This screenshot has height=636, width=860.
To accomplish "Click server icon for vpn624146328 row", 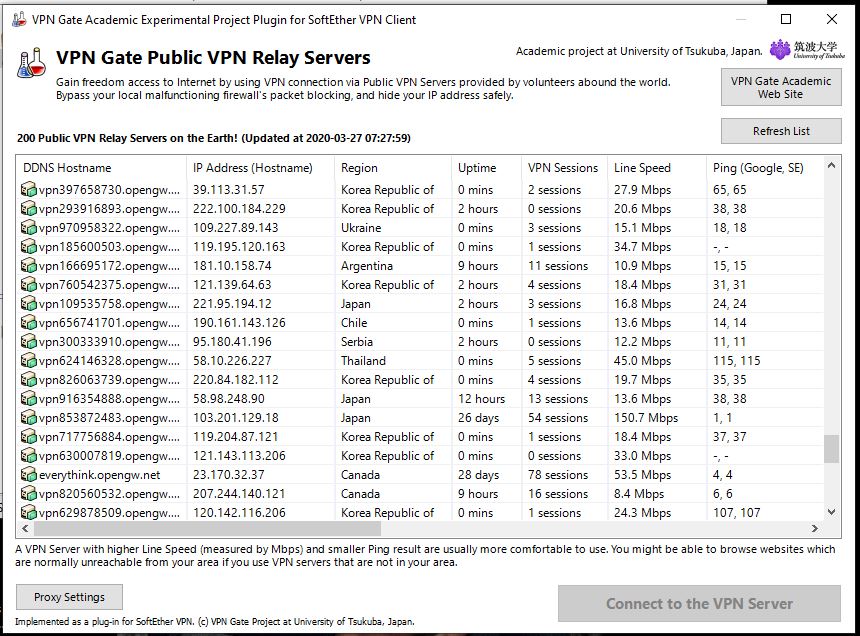I will coord(29,361).
